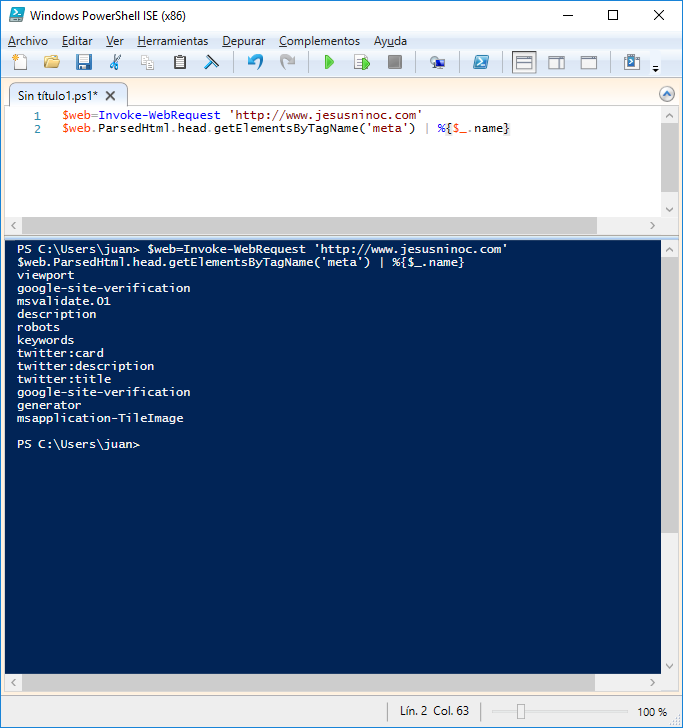
Task: Open the Complementos menu
Action: point(319,41)
